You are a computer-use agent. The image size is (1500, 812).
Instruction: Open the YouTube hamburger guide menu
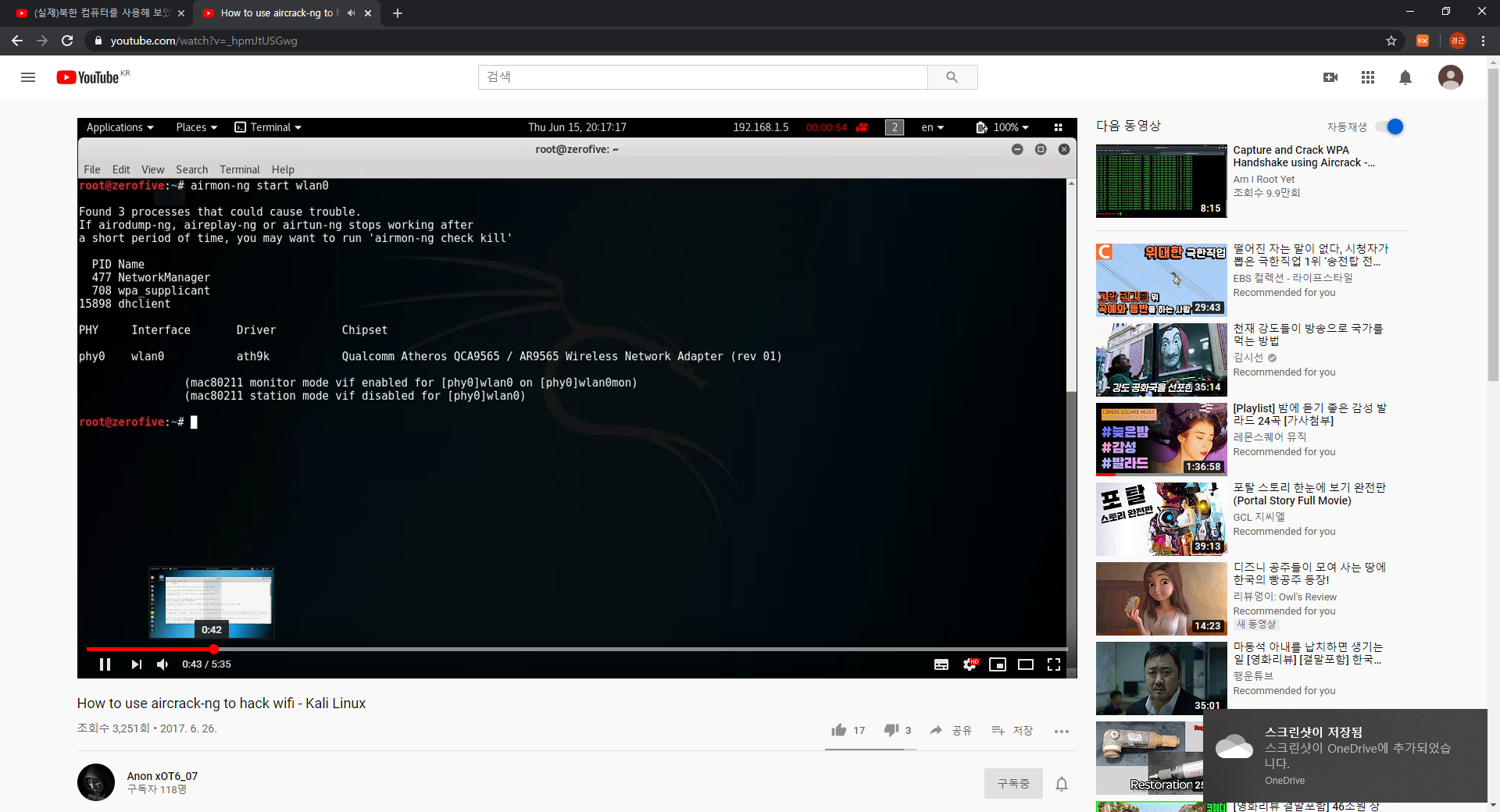pos(28,77)
